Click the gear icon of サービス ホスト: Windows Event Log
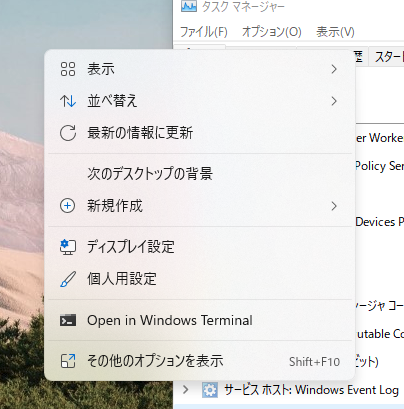 pyautogui.click(x=210, y=390)
